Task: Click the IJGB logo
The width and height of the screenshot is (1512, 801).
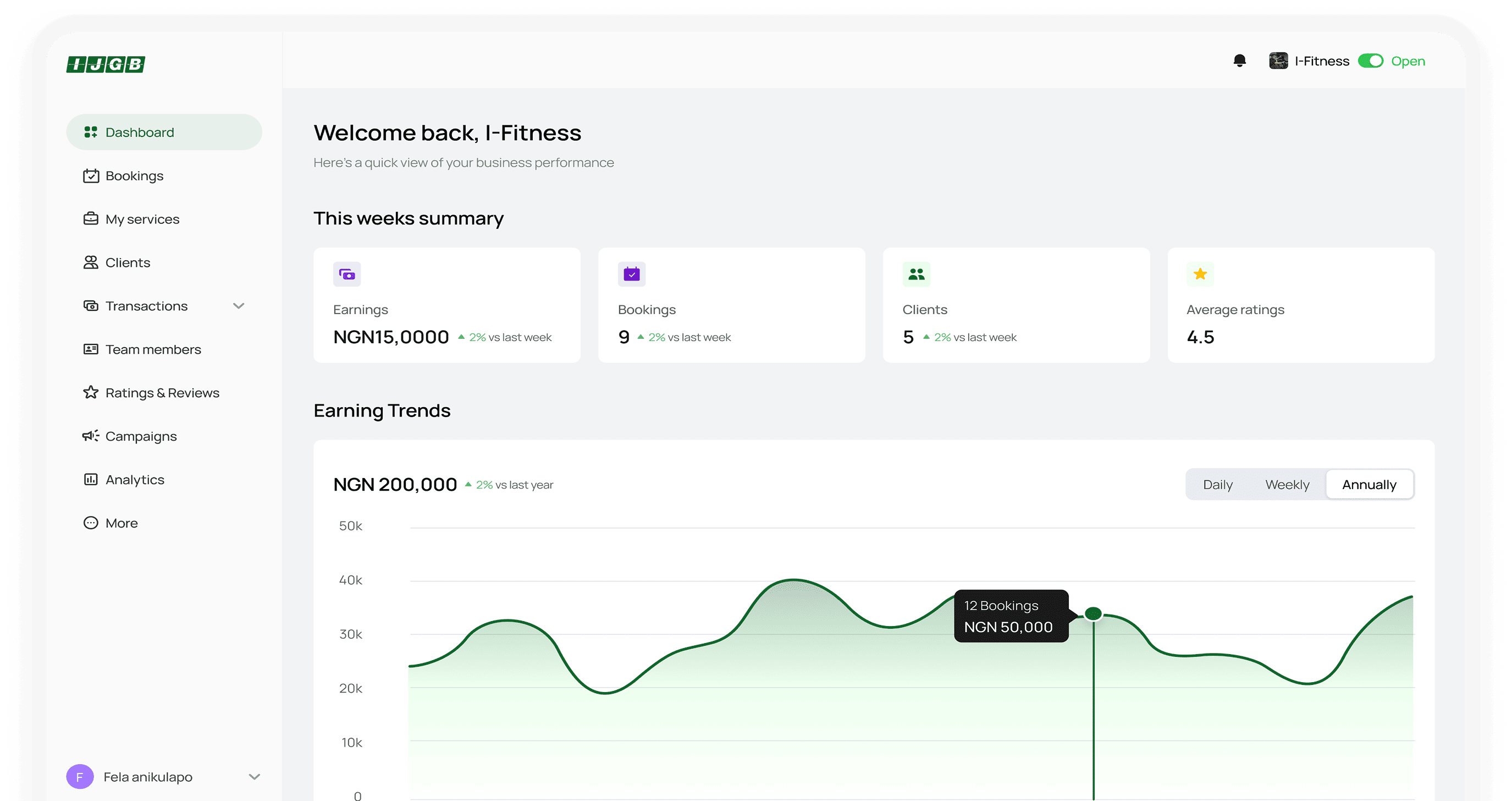Action: (x=106, y=63)
